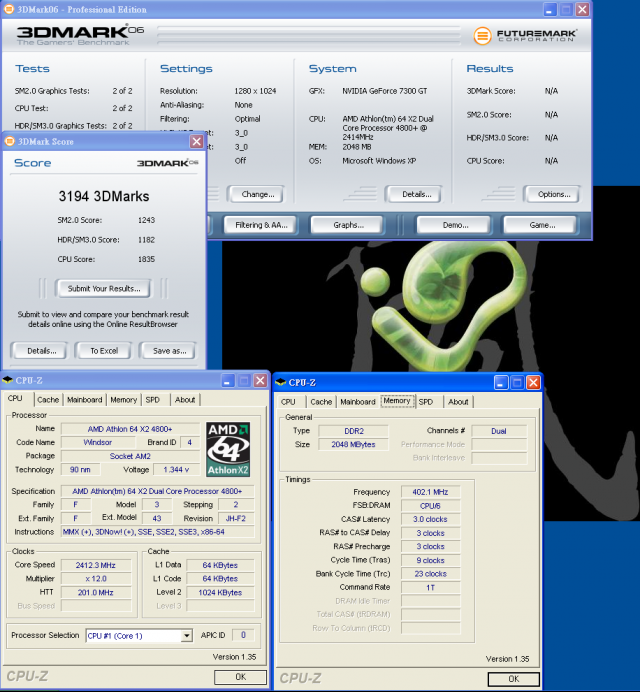The width and height of the screenshot is (640, 692).
Task: Click the APIC ID field
Action: 243,635
